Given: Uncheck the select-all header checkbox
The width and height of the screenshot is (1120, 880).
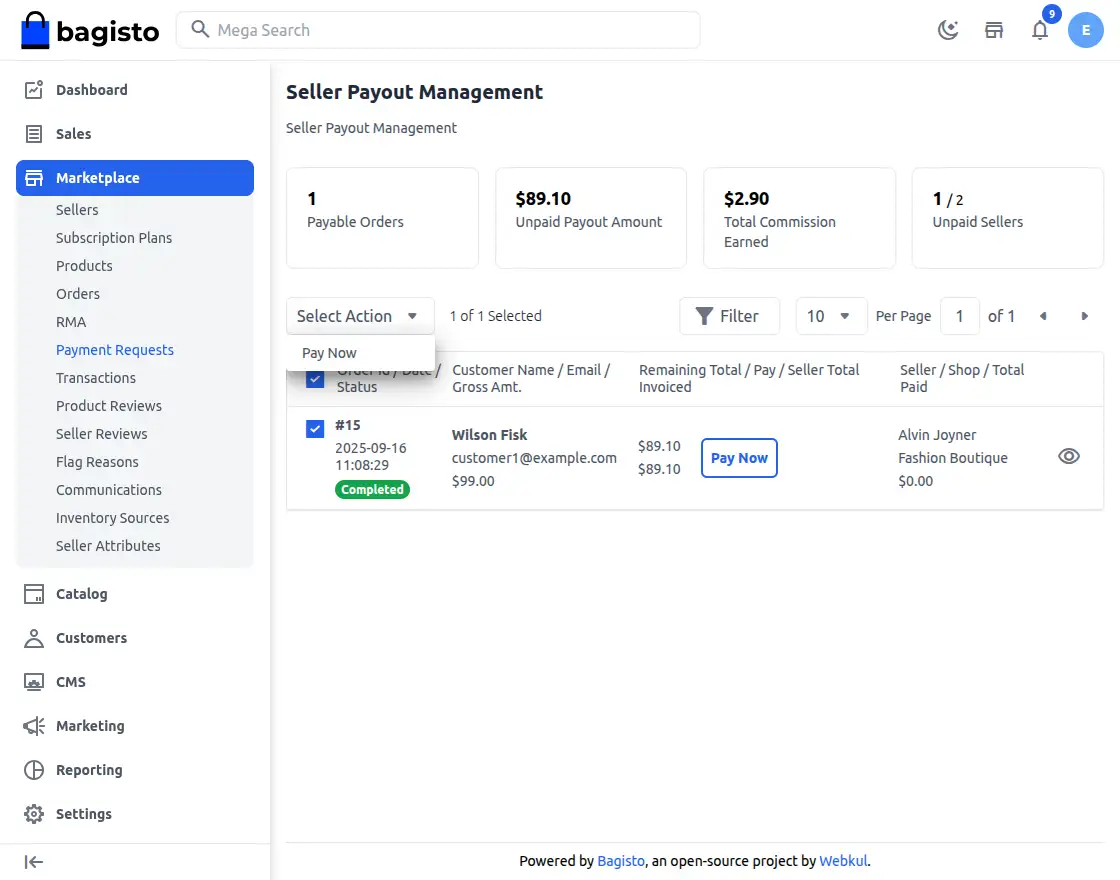Looking at the screenshot, I should [x=315, y=379].
